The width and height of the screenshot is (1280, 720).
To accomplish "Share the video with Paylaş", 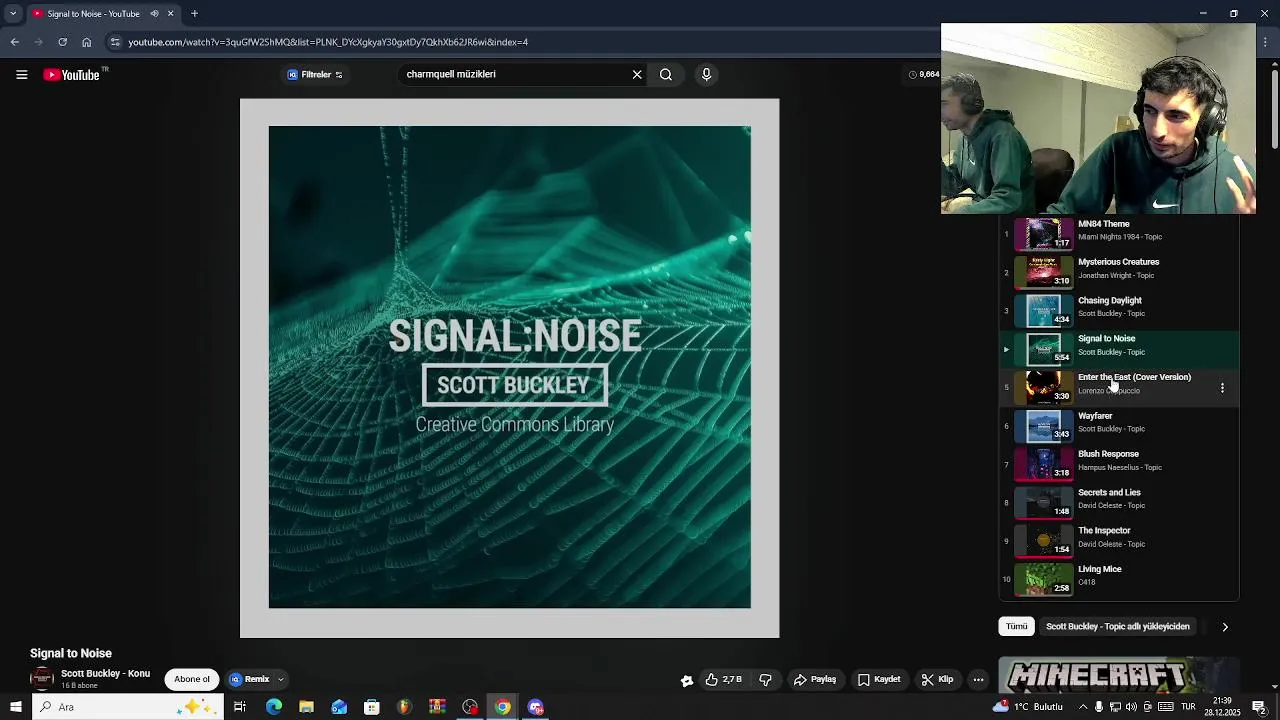I will 815,680.
